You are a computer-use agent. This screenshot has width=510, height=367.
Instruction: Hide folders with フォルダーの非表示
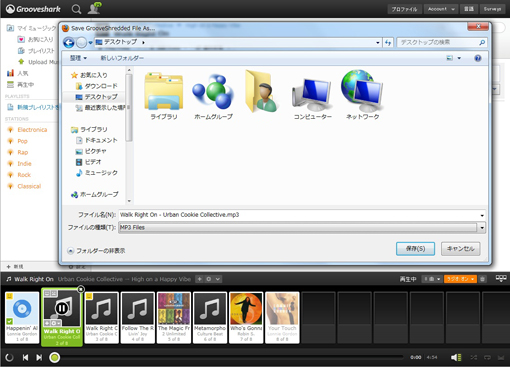96,251
